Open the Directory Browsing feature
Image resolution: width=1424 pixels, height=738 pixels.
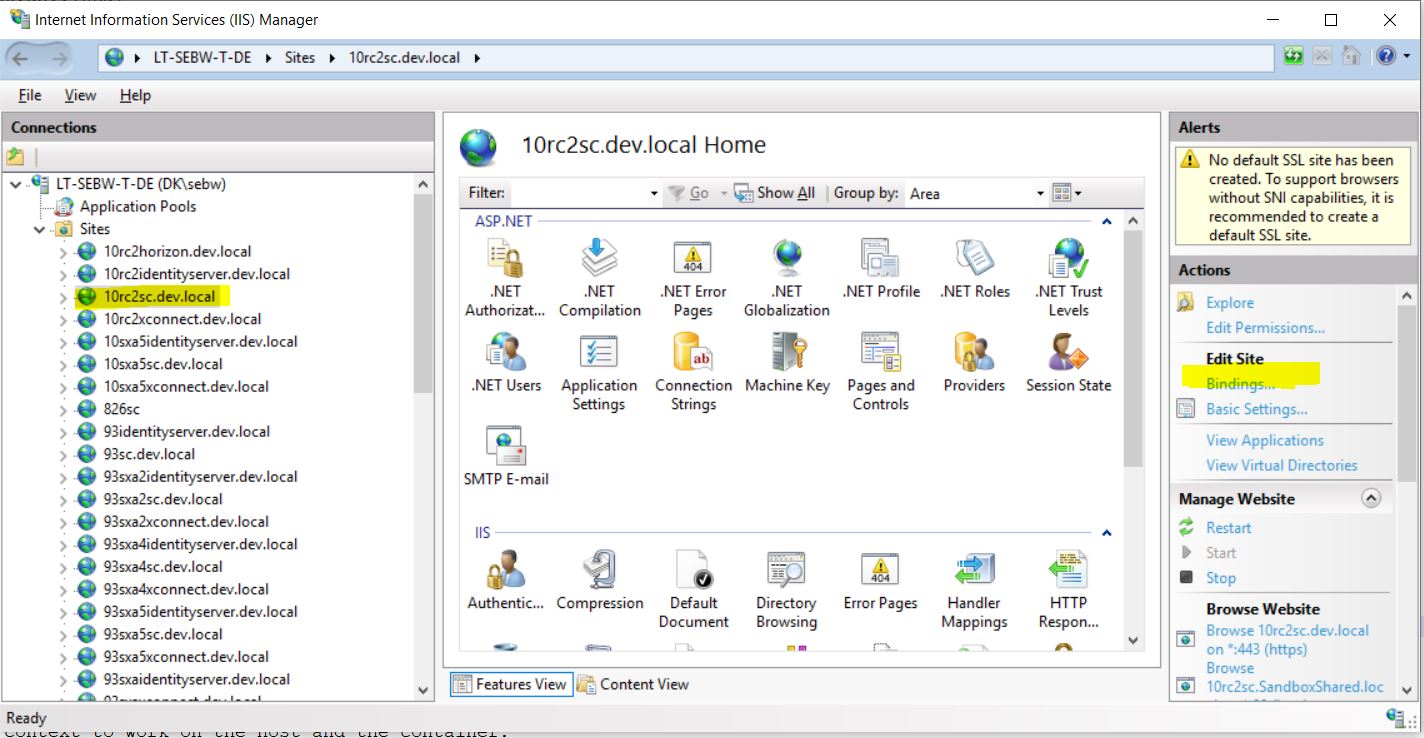pos(787,570)
